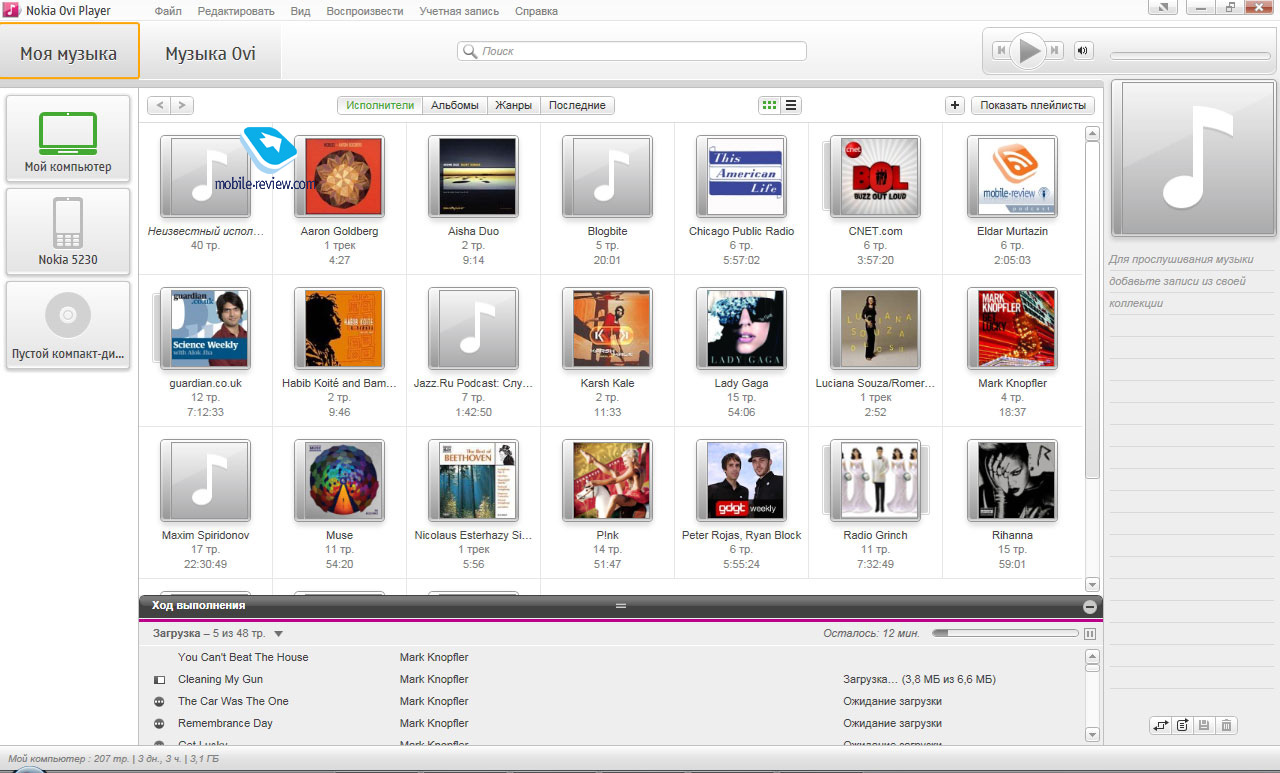This screenshot has width=1280, height=773.
Task: Open the Maxim Spiridonov thumbnail
Action: click(206, 481)
